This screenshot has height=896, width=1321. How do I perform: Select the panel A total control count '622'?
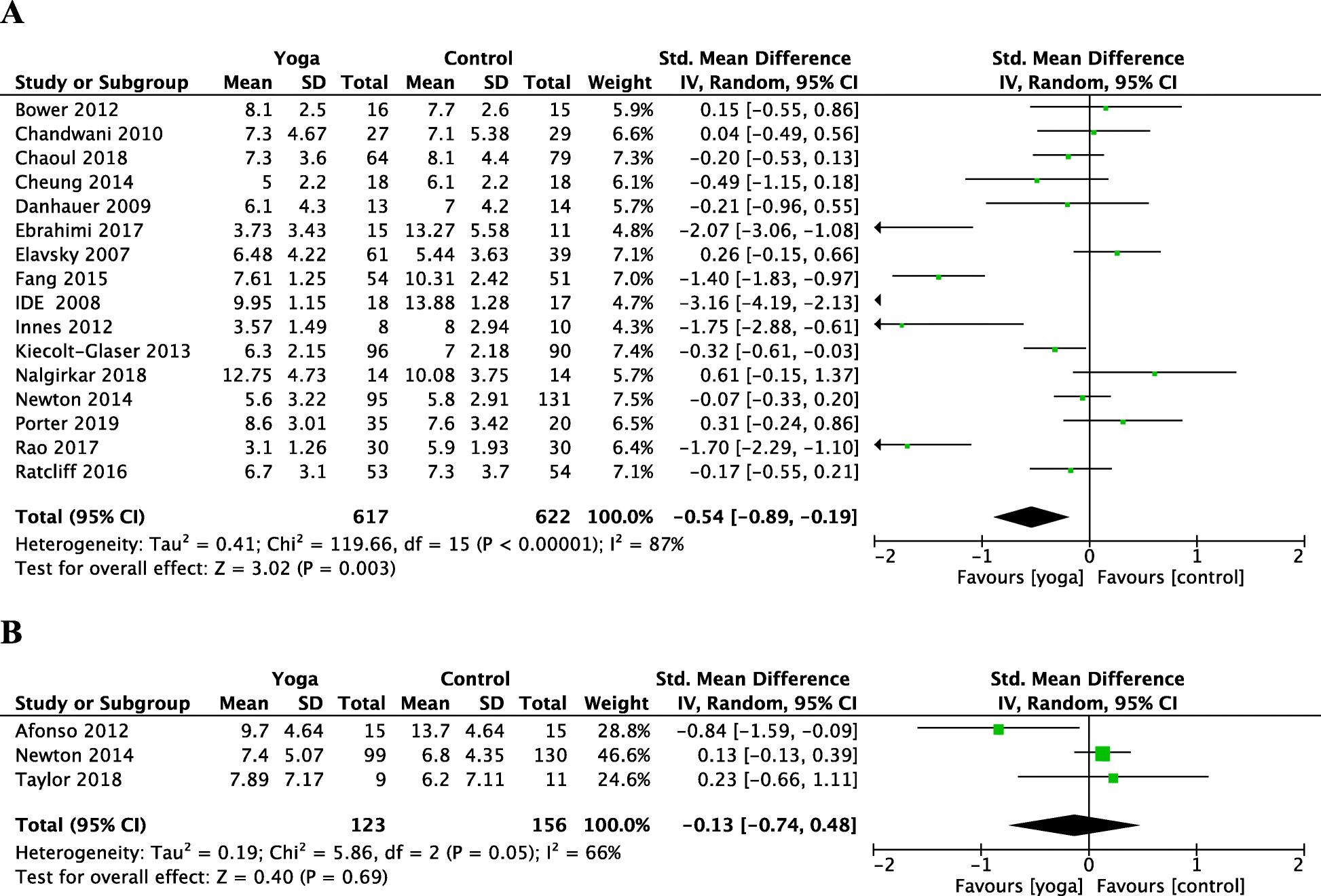[x=553, y=517]
